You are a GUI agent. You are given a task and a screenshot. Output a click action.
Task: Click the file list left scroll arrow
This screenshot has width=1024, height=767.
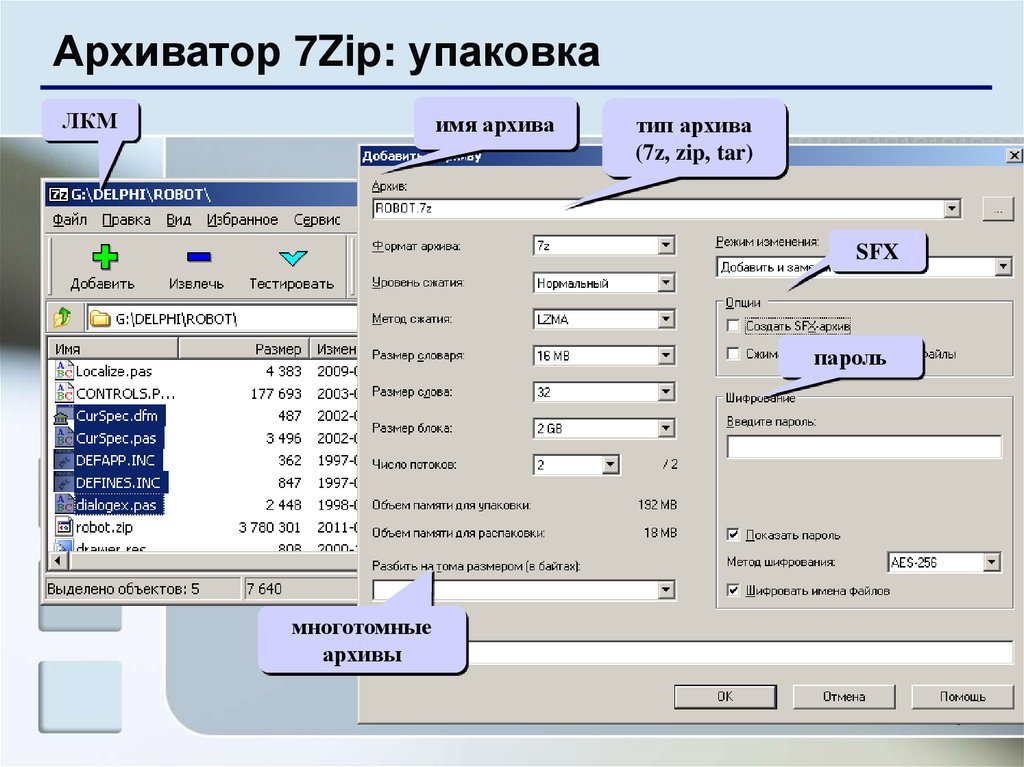click(x=58, y=561)
